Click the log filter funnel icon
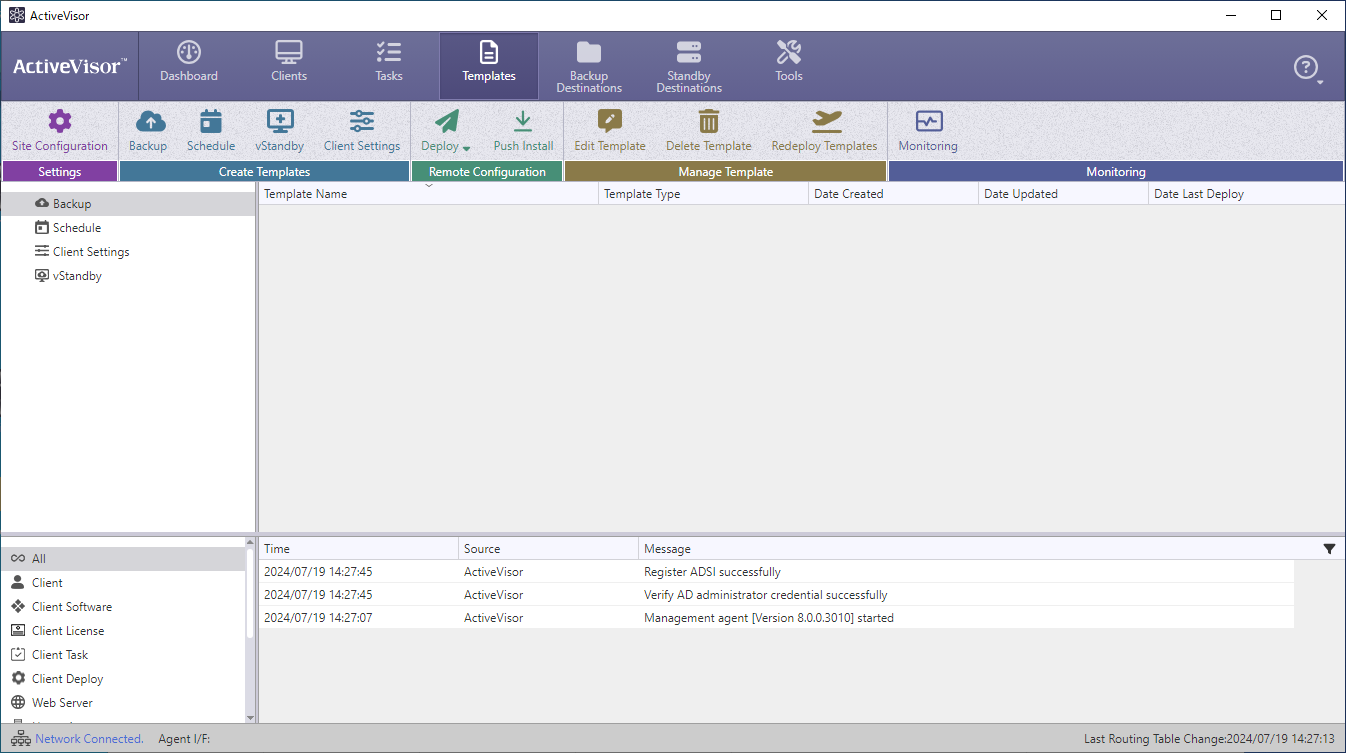The image size is (1346, 753). click(1329, 549)
